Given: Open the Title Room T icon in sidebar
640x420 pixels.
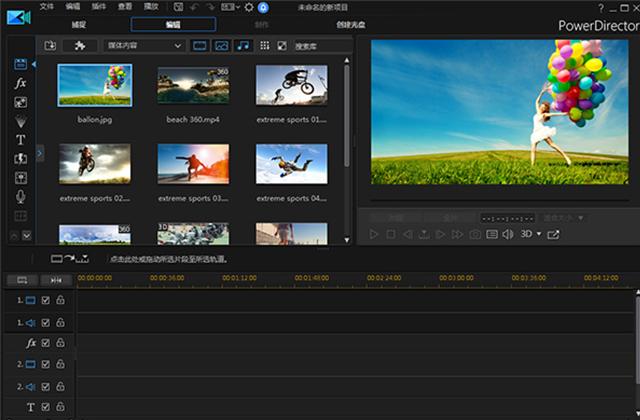Looking at the screenshot, I should click(20, 140).
